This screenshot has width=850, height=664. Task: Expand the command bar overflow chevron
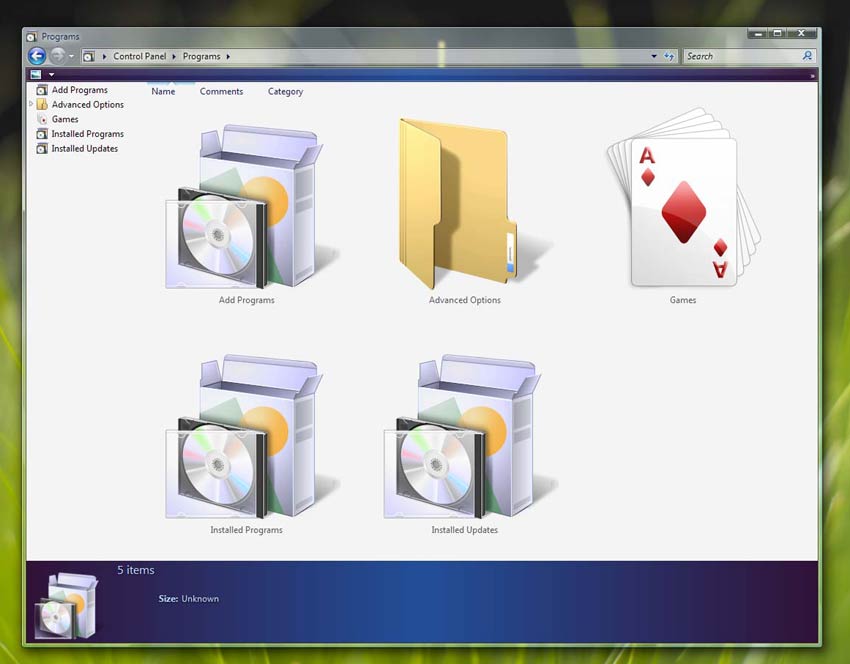pos(812,75)
